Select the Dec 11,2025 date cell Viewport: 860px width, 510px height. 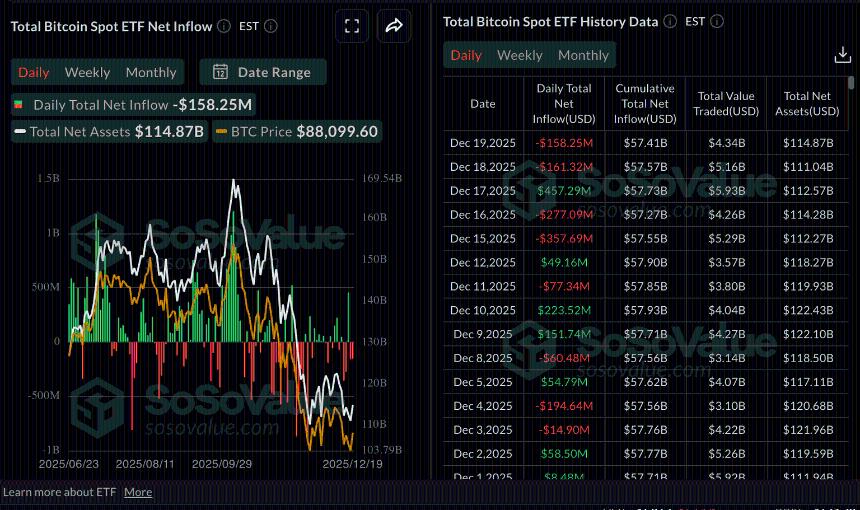[x=483, y=286]
